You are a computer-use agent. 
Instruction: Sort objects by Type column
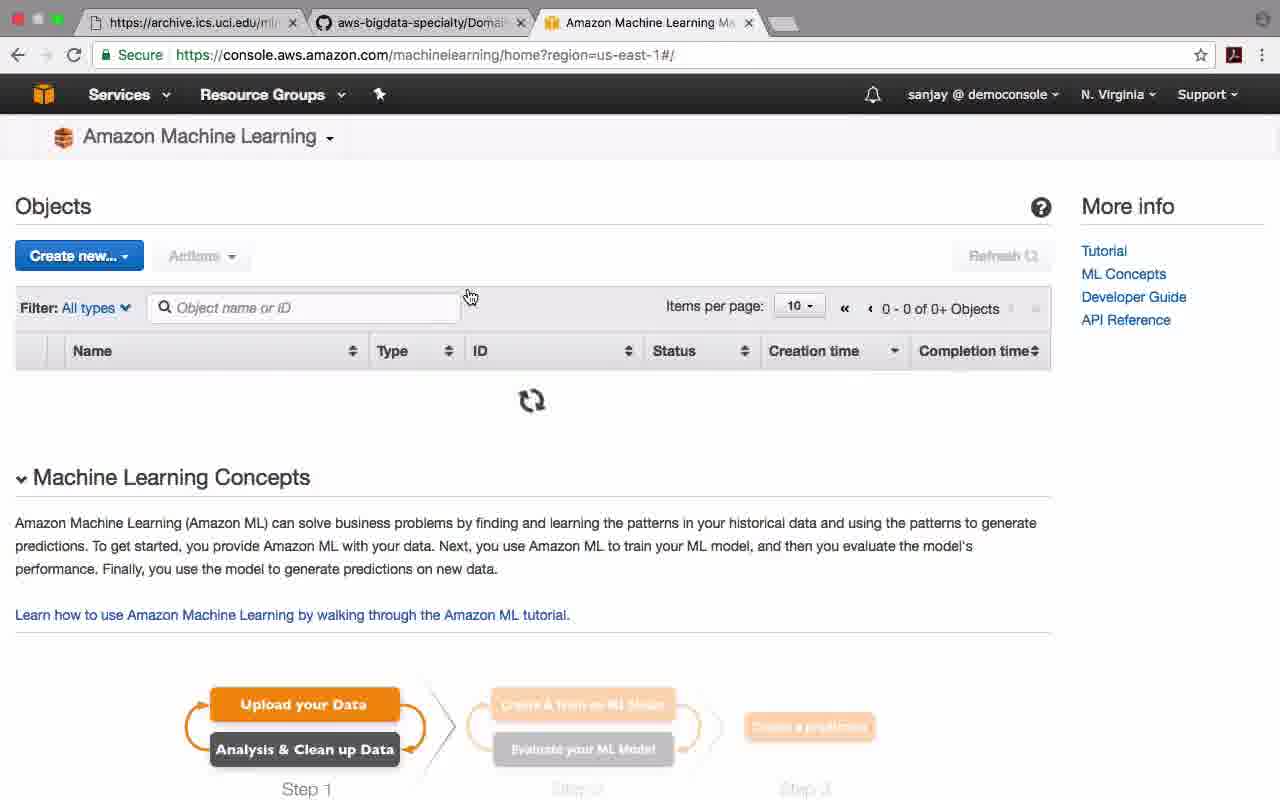pyautogui.click(x=416, y=351)
